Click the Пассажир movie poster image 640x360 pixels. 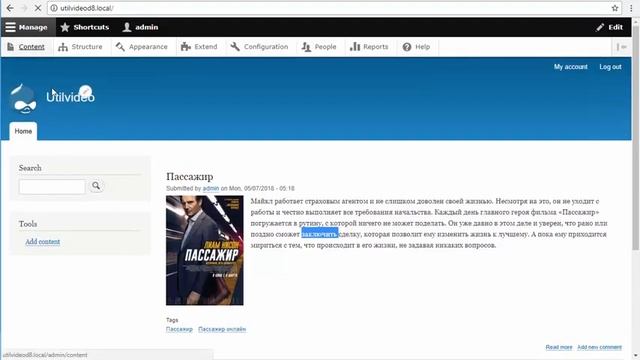[x=204, y=250]
